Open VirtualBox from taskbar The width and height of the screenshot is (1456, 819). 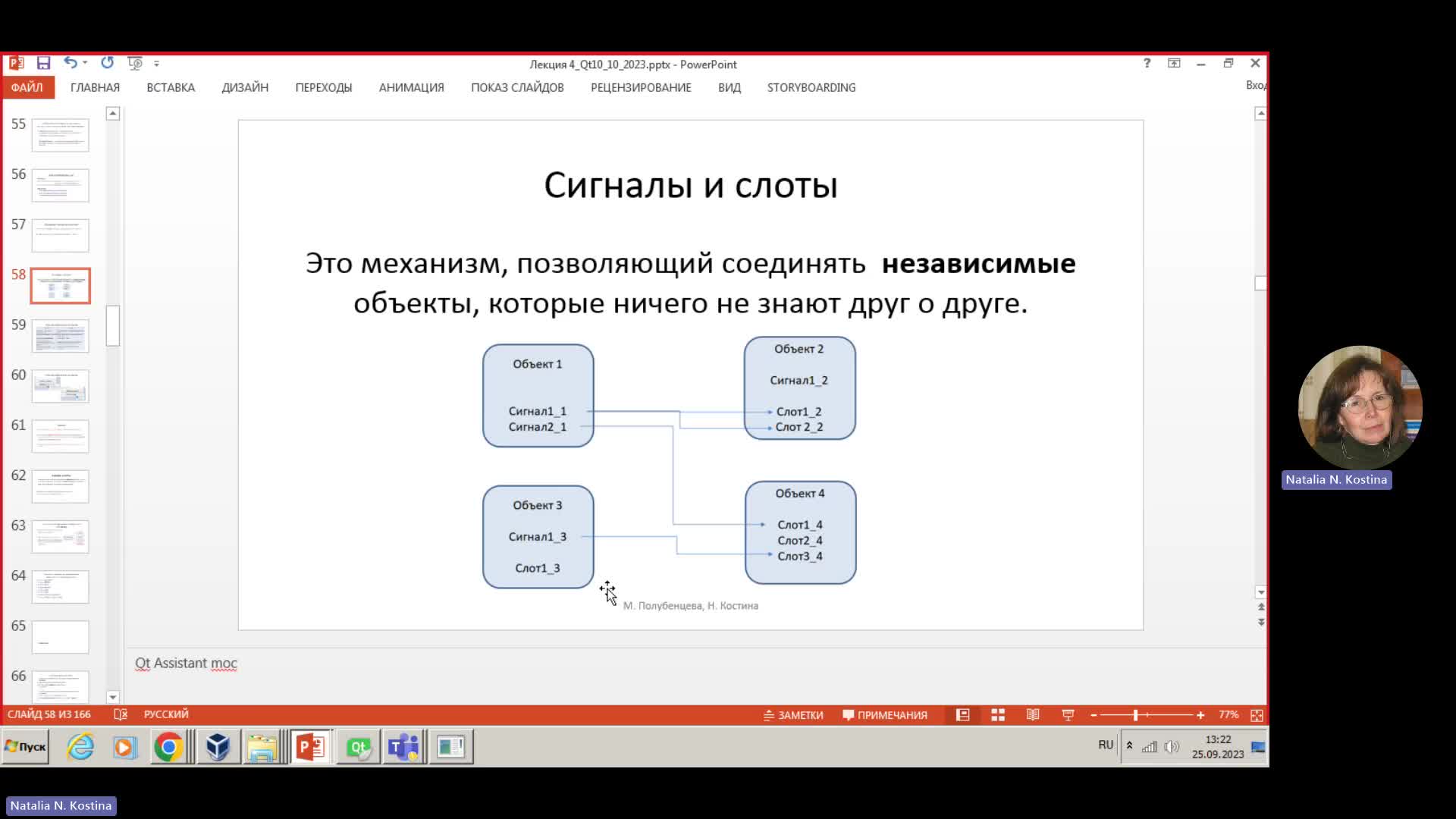pyautogui.click(x=218, y=747)
